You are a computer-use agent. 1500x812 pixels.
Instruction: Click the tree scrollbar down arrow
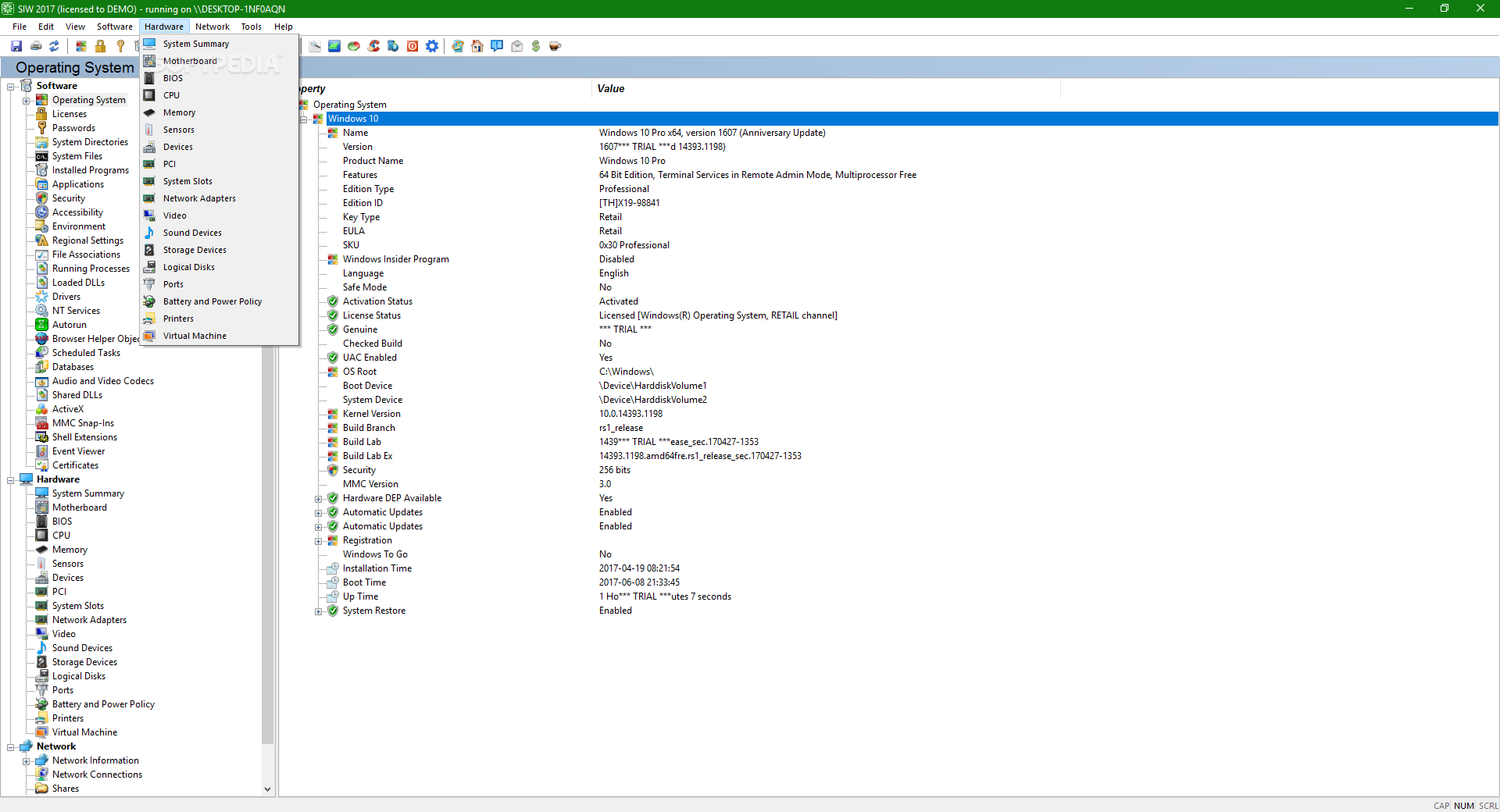(268, 789)
